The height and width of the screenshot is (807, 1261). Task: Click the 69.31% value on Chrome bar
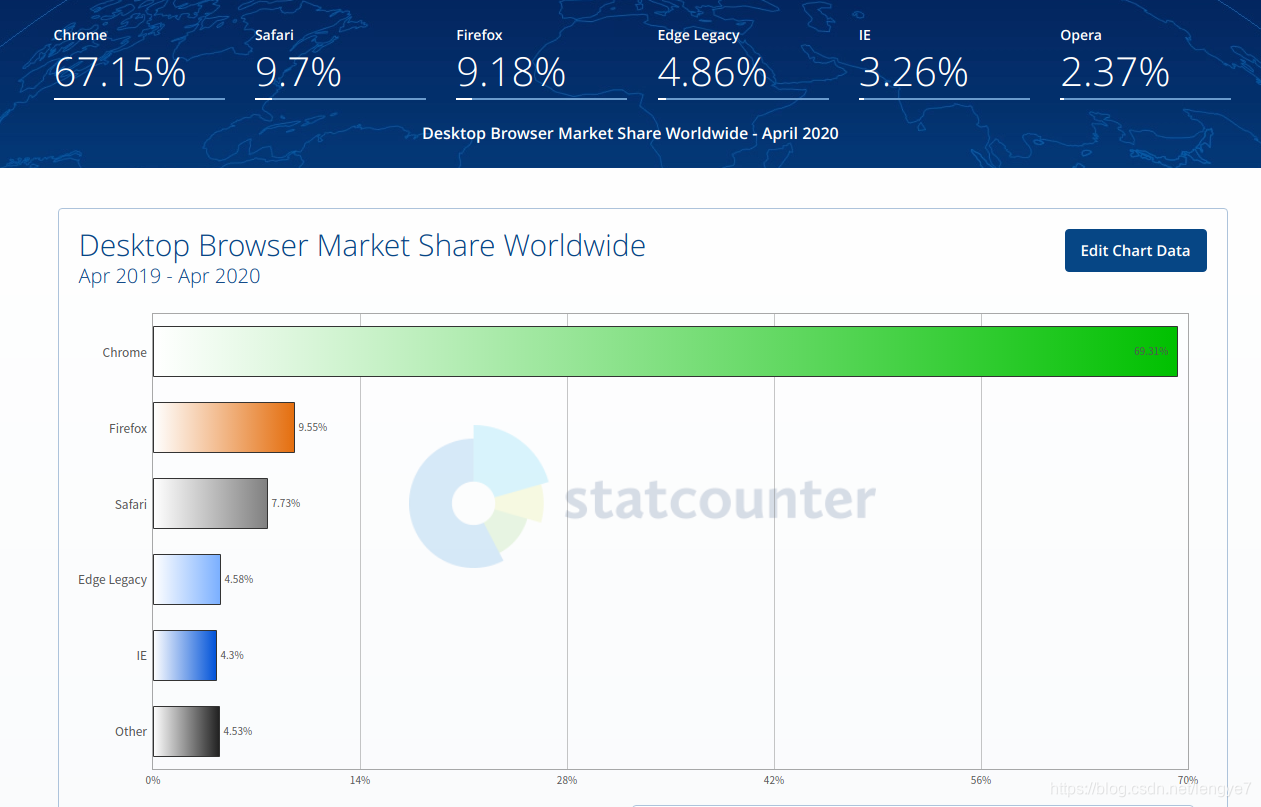[x=1151, y=352]
